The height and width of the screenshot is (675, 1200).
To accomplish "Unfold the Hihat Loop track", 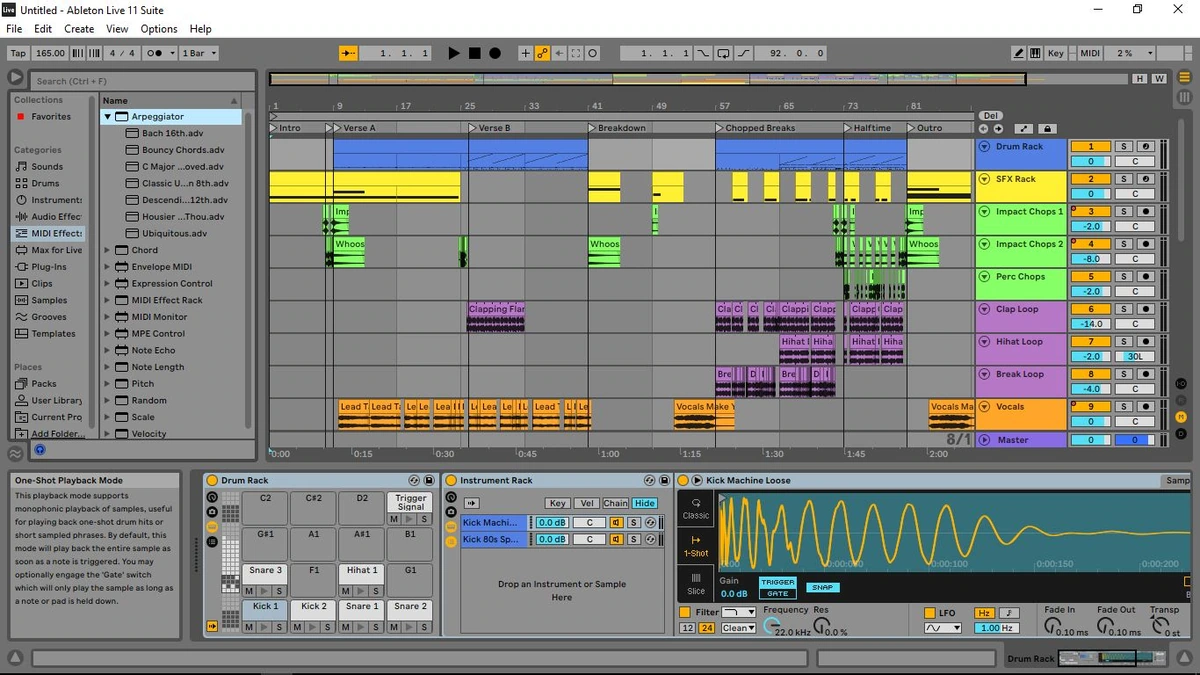I will pos(984,341).
